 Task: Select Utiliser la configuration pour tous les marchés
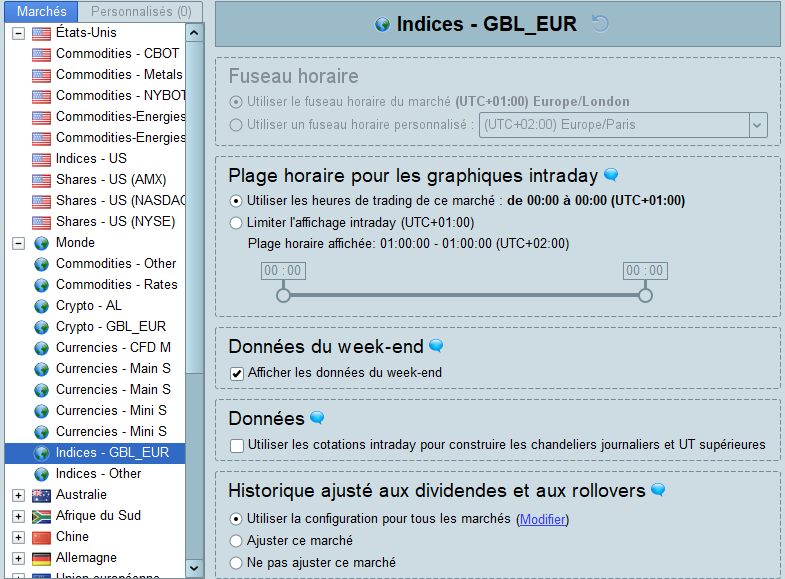tap(235, 519)
